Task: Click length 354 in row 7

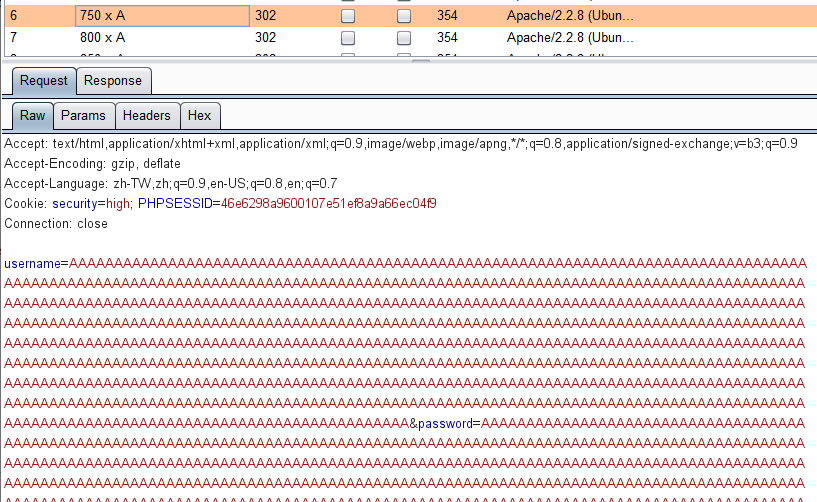Action: 447,38
